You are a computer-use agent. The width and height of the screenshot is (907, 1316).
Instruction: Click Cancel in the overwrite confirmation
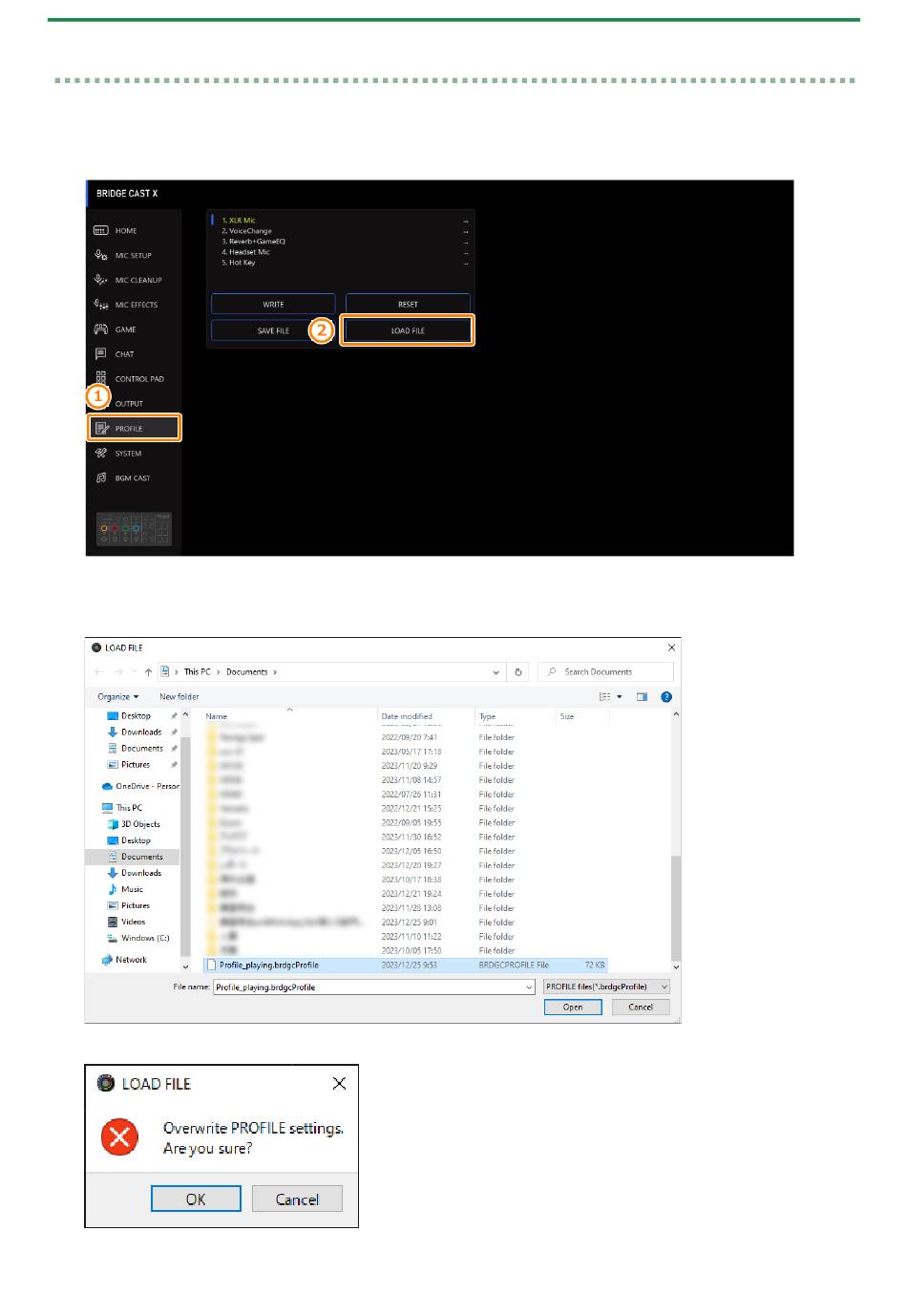(297, 1199)
